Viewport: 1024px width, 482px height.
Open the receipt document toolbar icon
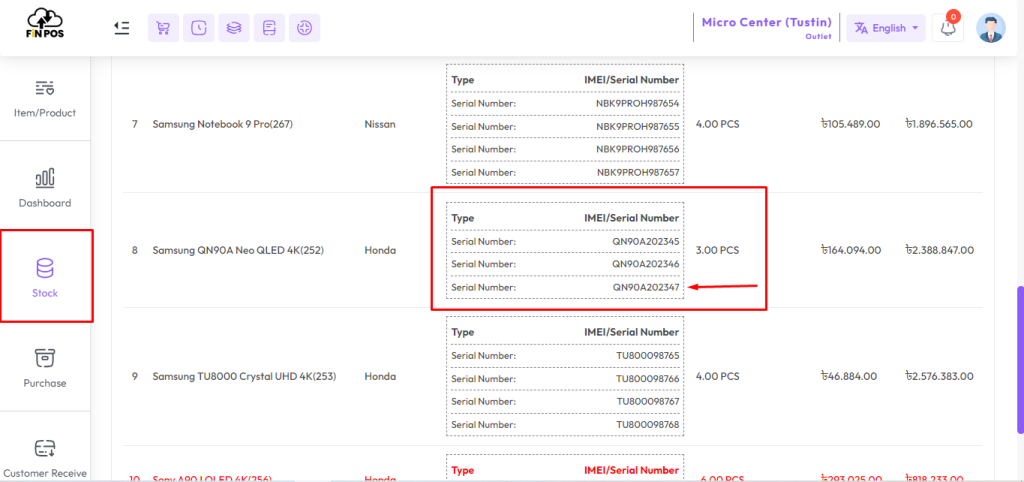coord(269,28)
